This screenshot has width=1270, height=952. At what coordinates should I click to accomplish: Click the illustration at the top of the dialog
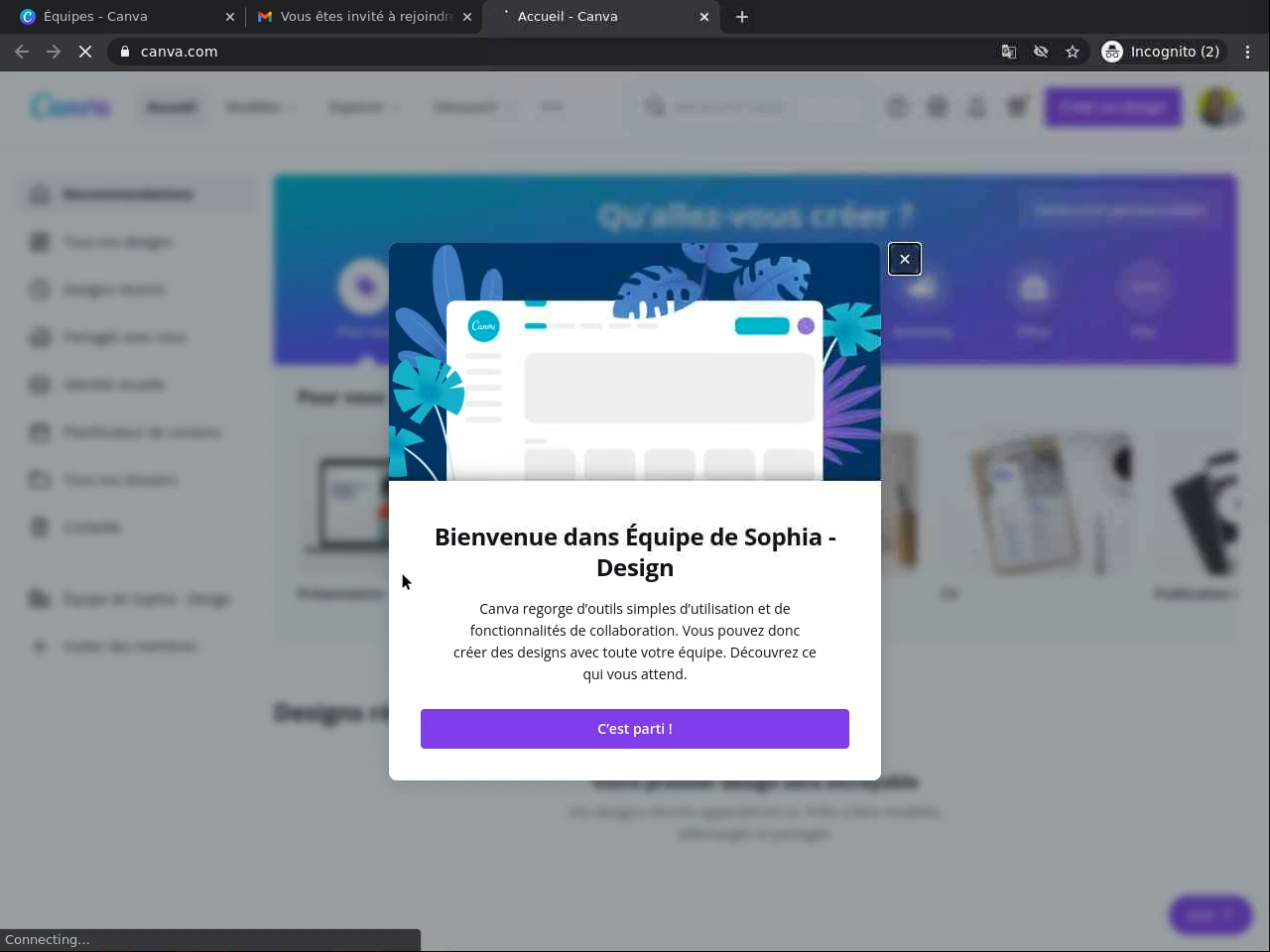click(635, 362)
